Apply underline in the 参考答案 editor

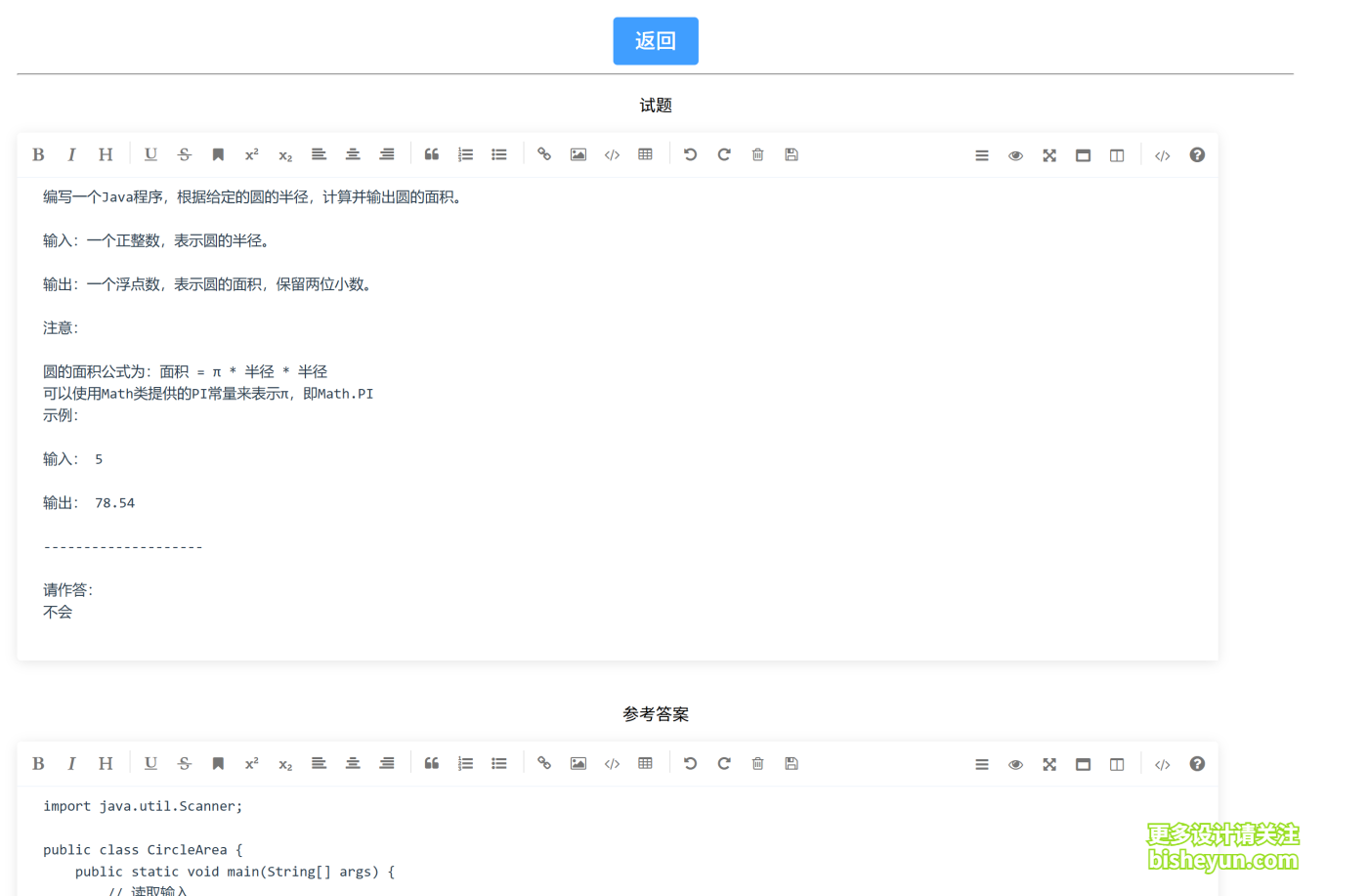[x=150, y=763]
